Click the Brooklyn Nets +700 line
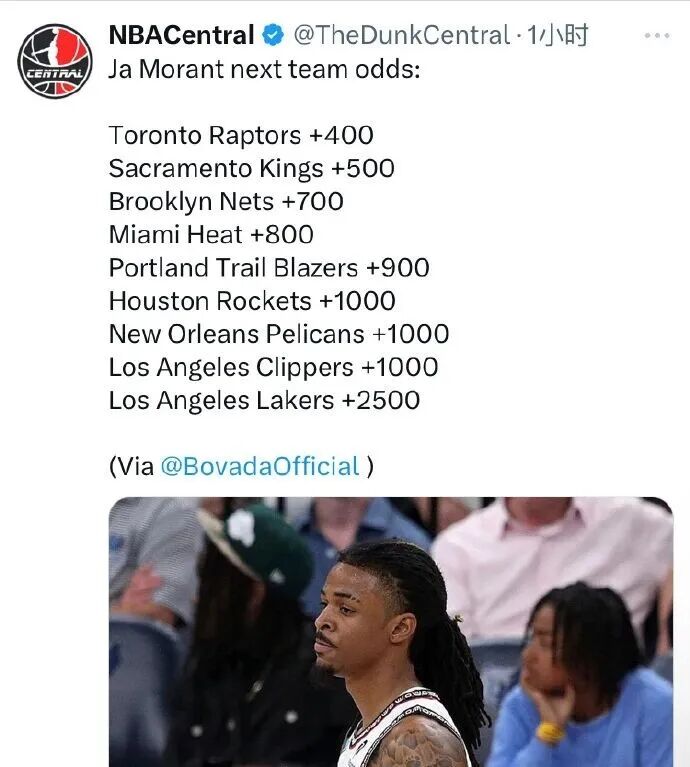The width and height of the screenshot is (690, 767). click(226, 201)
